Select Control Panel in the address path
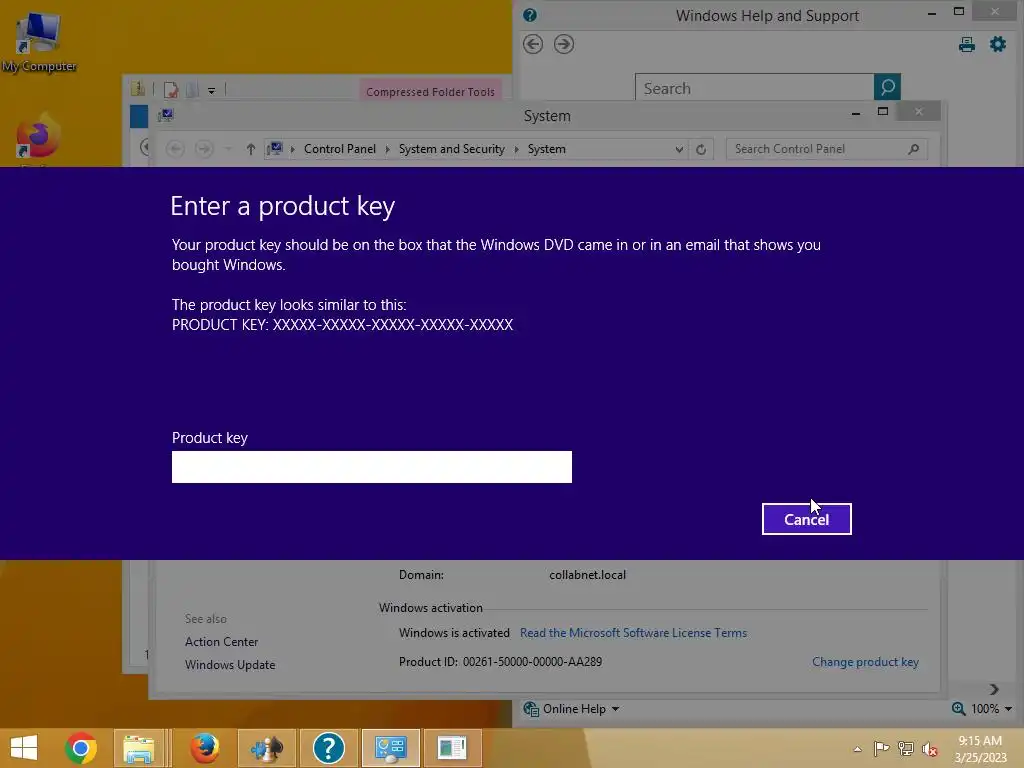The image size is (1024, 768). (x=340, y=149)
